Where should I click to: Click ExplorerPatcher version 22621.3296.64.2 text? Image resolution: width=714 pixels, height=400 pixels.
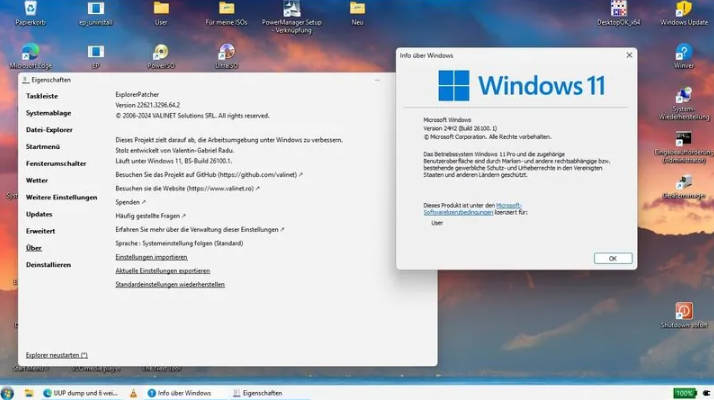(148, 105)
